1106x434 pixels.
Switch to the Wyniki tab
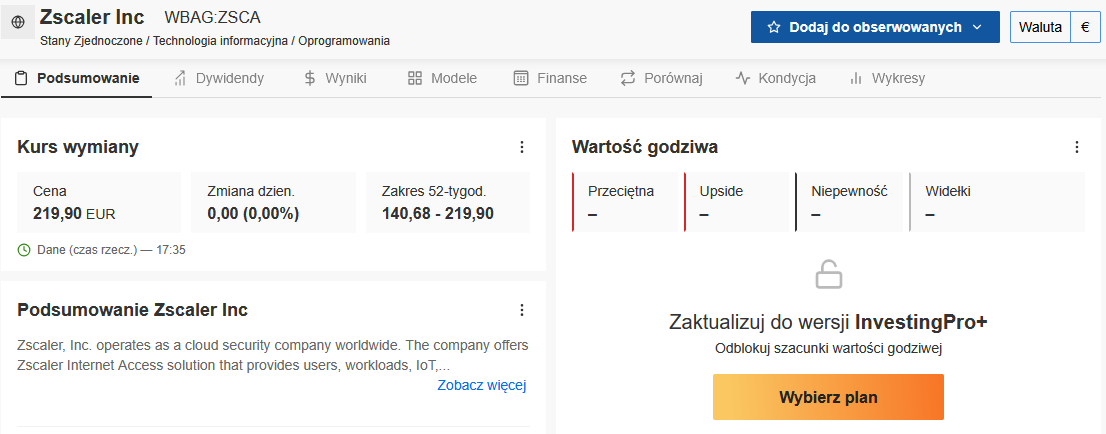pos(335,78)
